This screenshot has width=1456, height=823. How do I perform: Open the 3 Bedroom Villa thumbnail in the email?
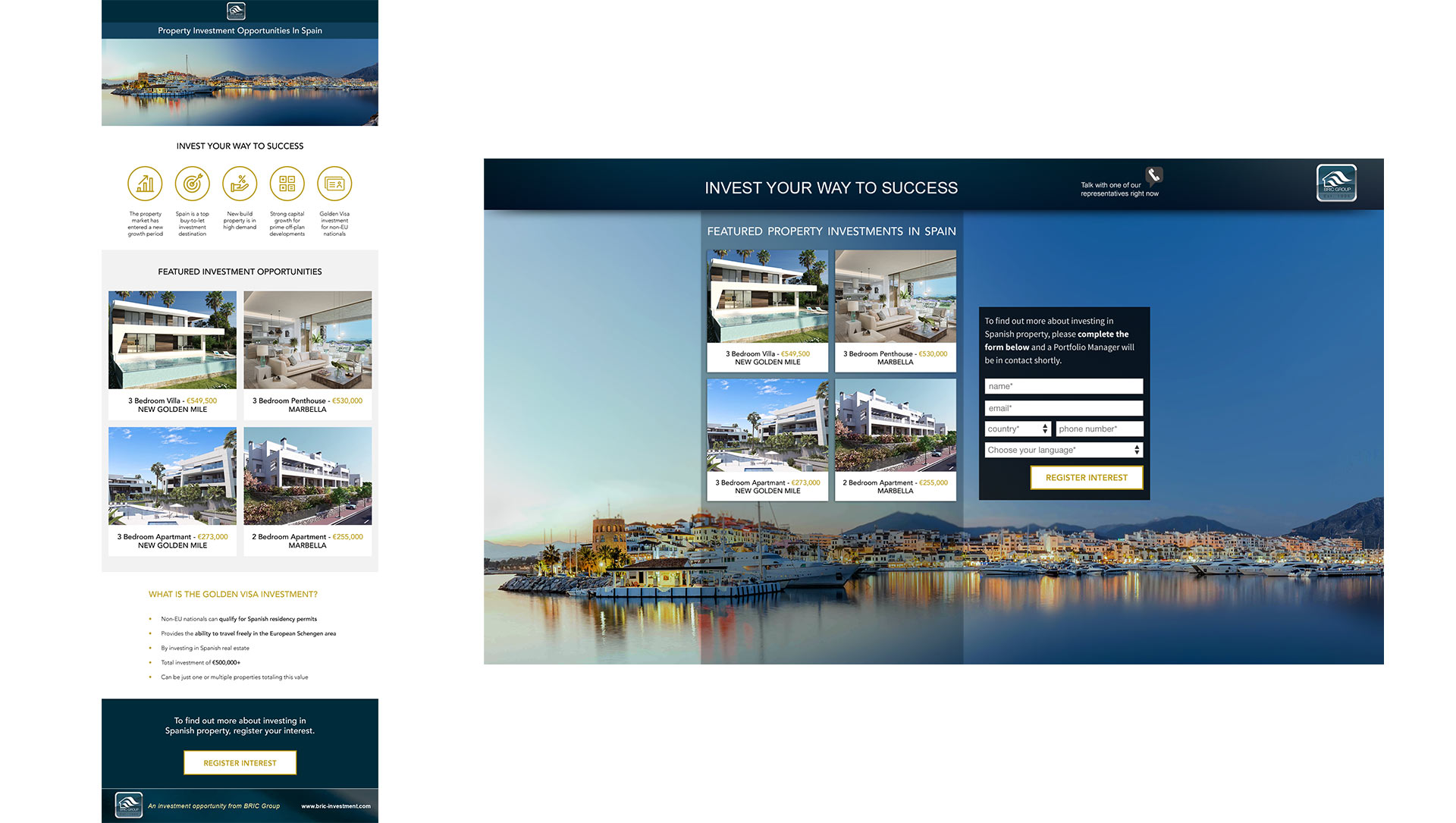[172, 340]
